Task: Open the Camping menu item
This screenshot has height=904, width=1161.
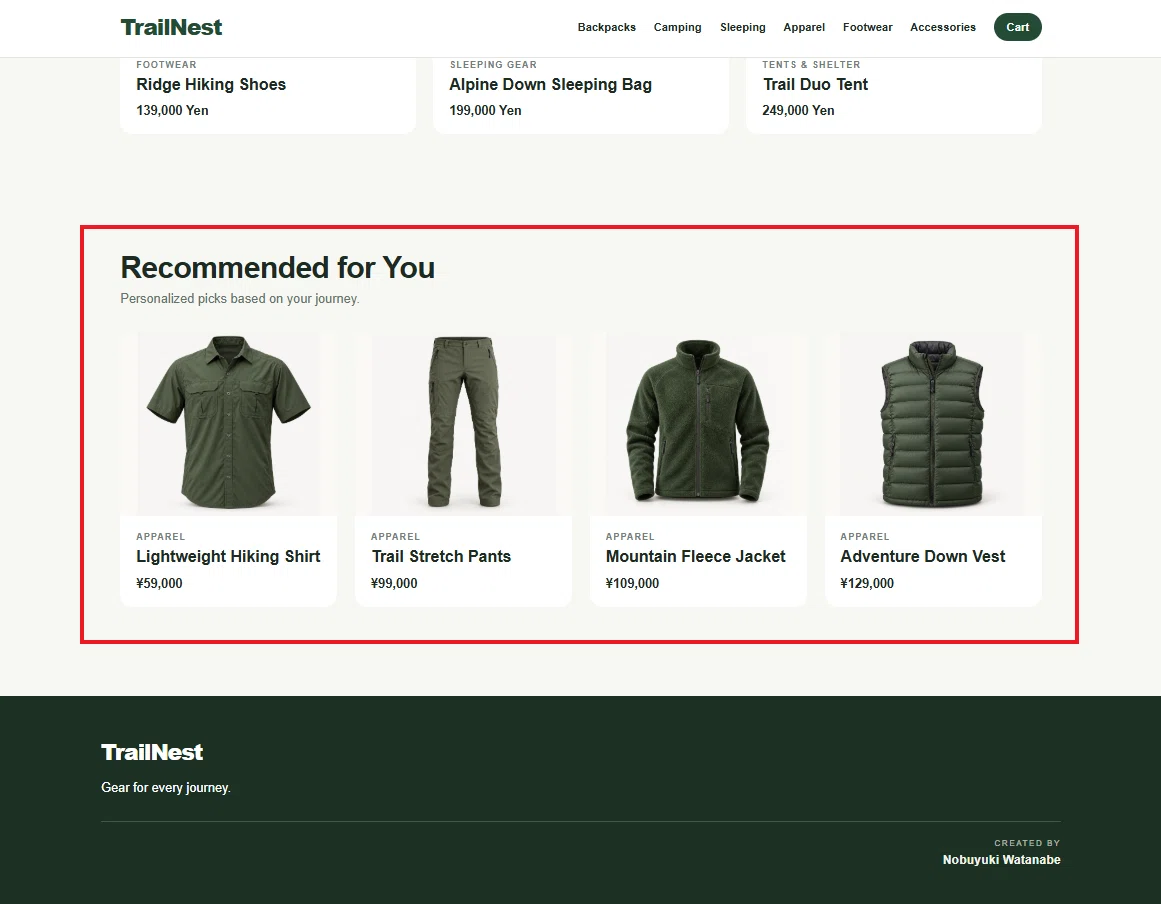Action: [677, 27]
